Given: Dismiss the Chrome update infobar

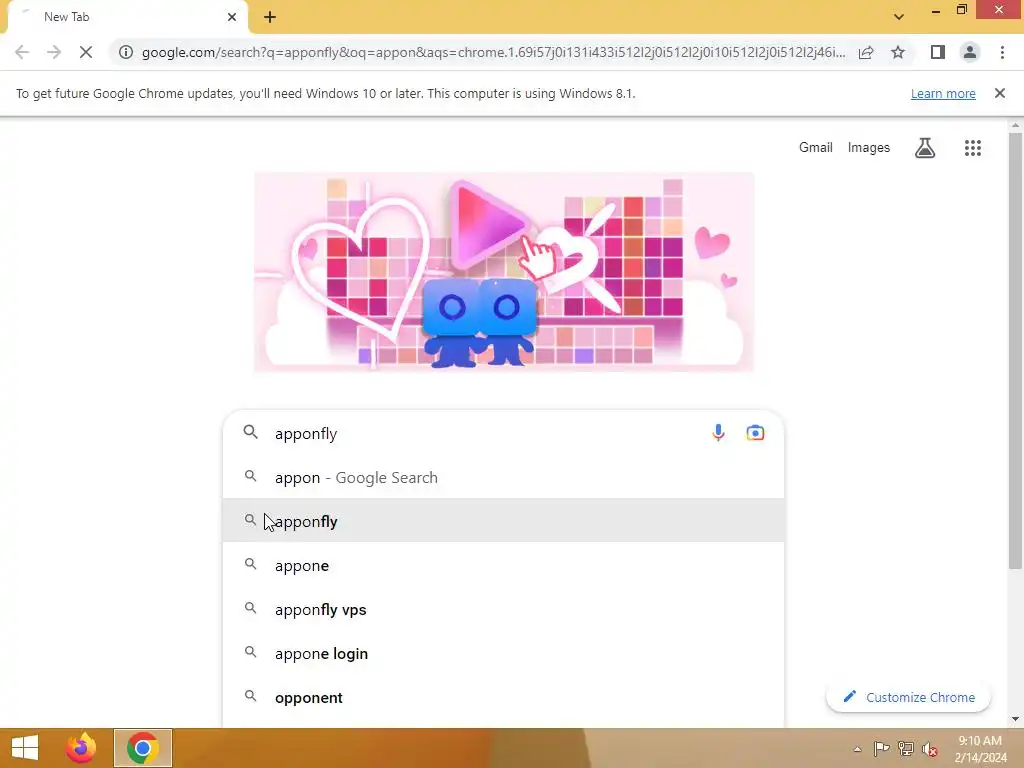Looking at the screenshot, I should [x=999, y=93].
